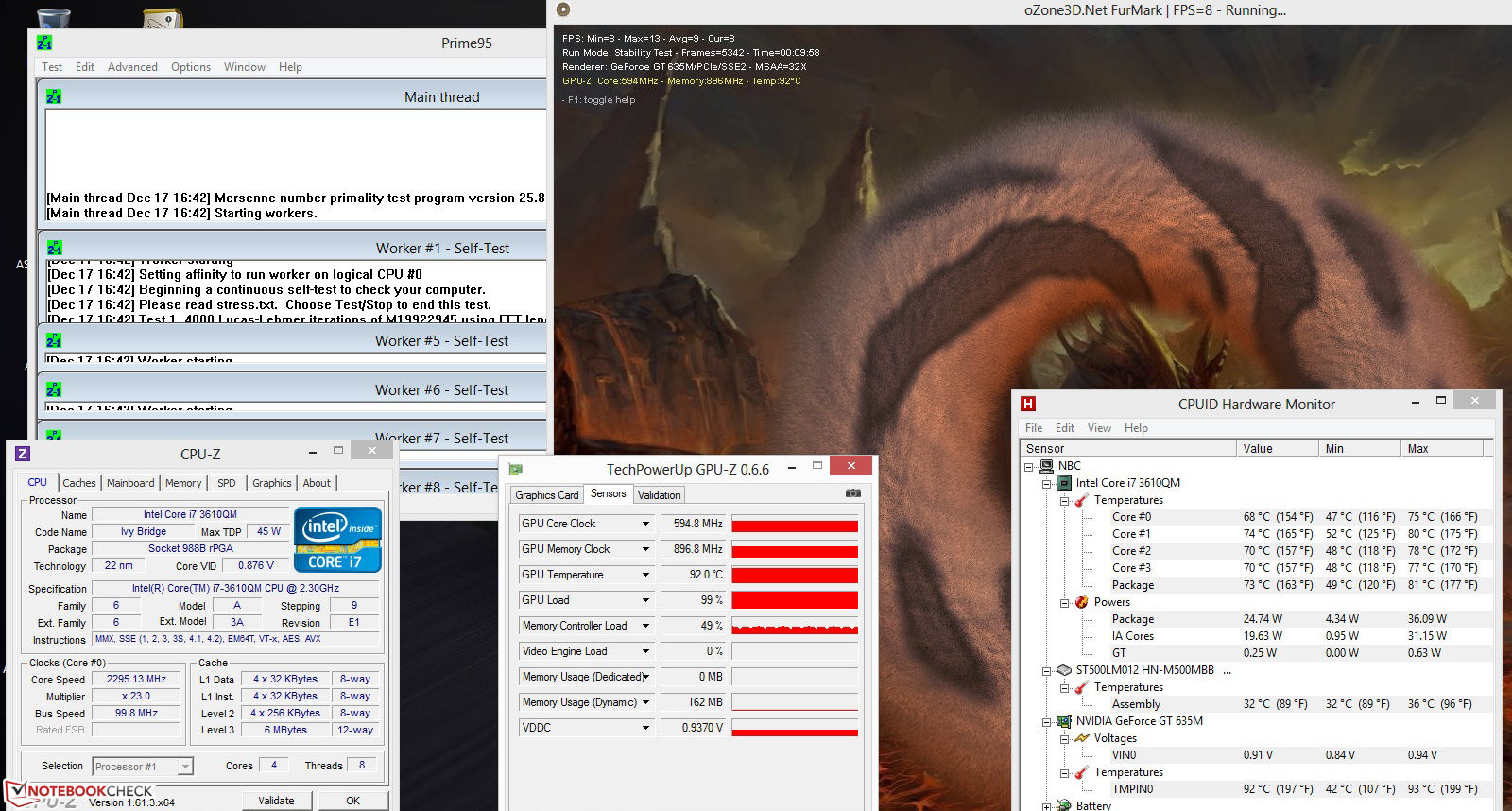Open the Window menu in Prime95
This screenshot has width=1512, height=811.
click(x=245, y=67)
